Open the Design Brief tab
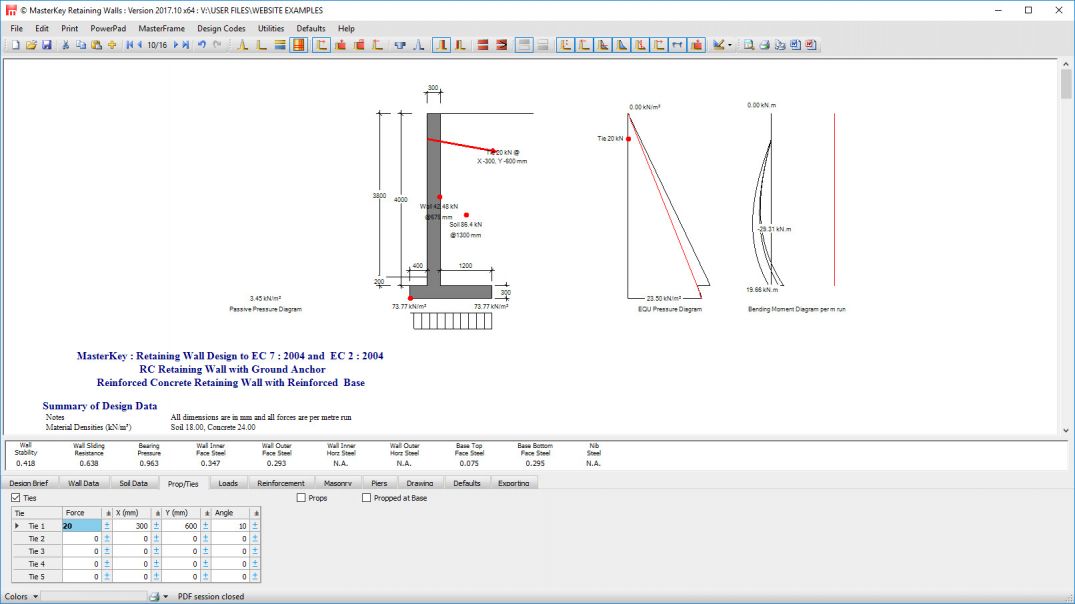This screenshot has width=1075, height=604. tap(29, 483)
